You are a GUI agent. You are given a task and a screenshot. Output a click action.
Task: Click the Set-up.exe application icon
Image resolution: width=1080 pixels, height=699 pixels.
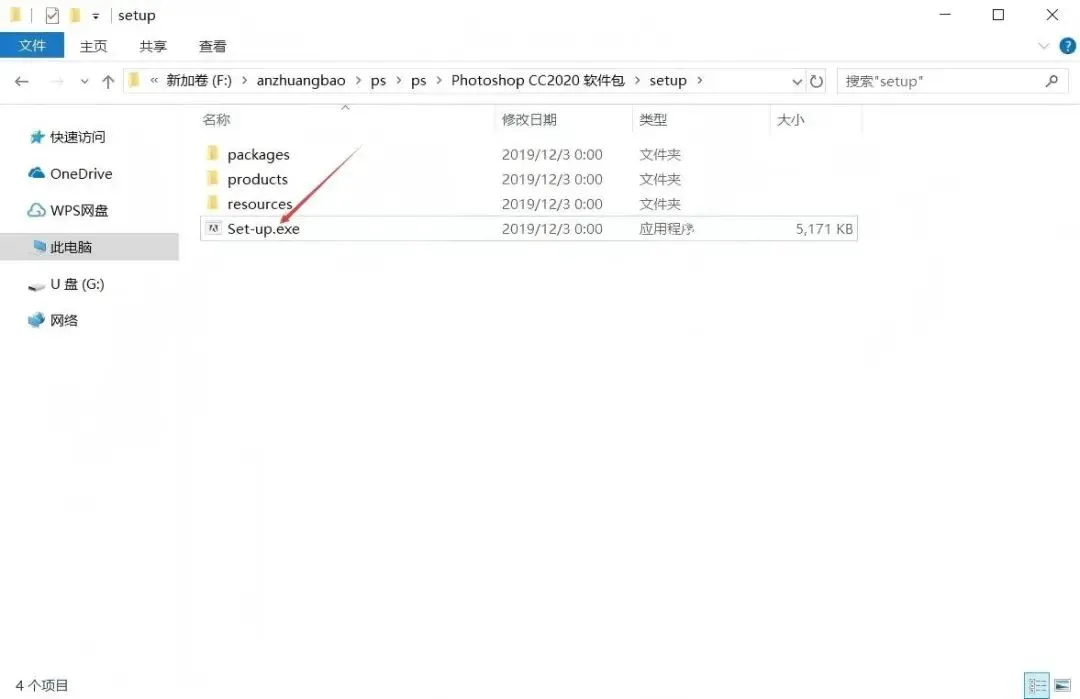pos(214,228)
